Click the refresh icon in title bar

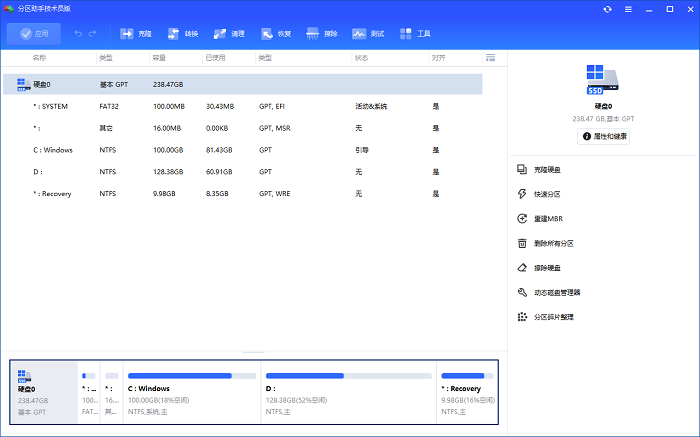point(607,9)
